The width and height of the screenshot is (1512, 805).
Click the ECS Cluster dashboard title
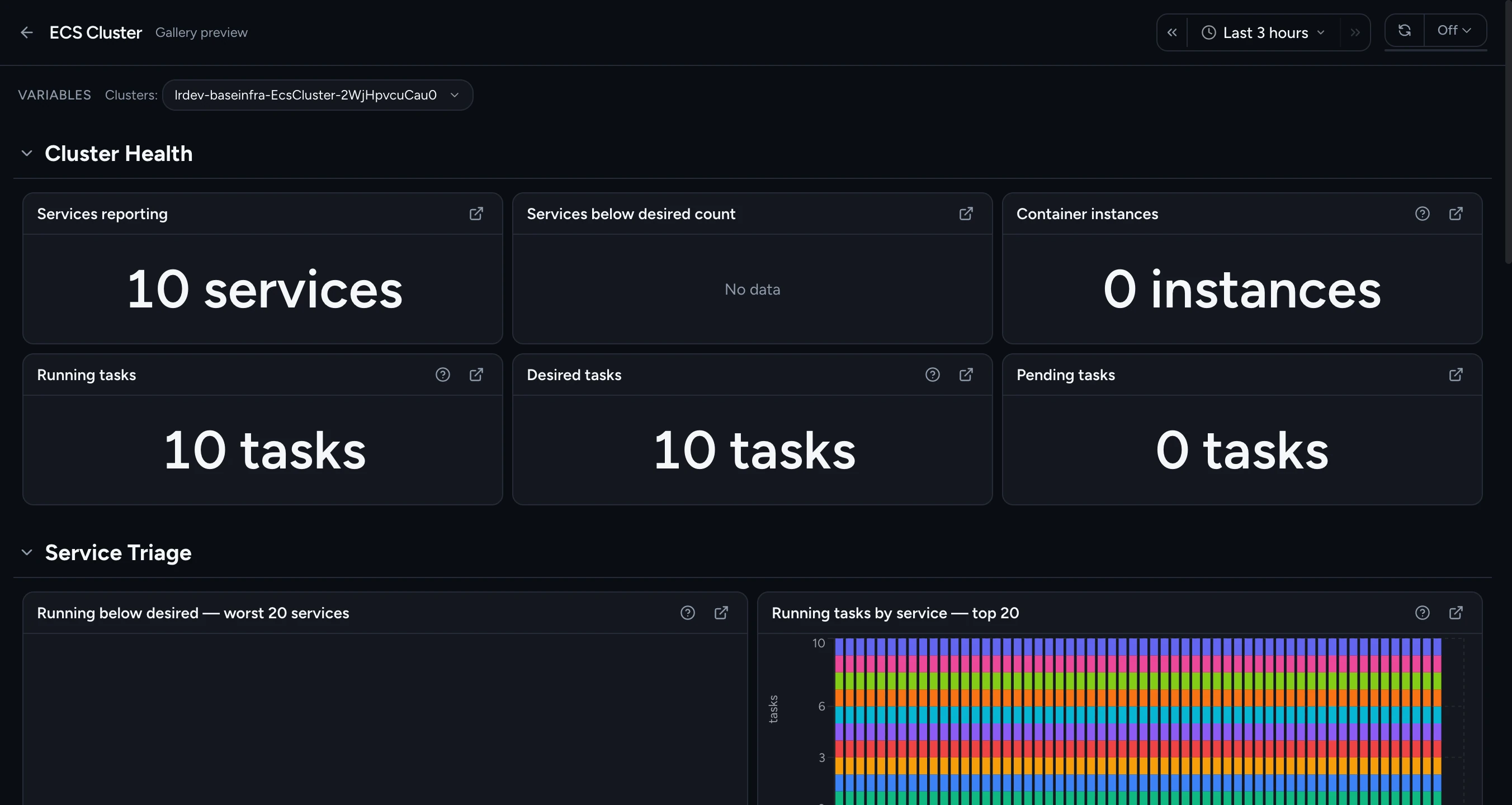click(96, 32)
